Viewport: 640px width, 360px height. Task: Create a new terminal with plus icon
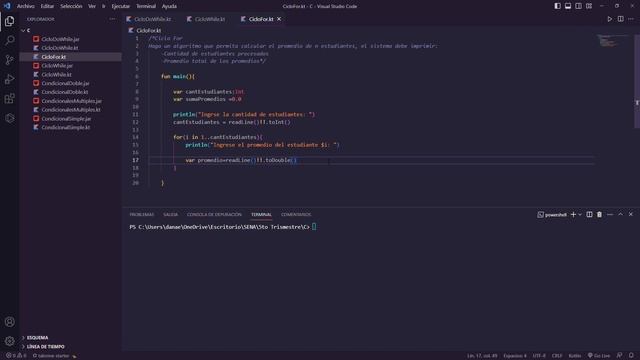coord(573,214)
